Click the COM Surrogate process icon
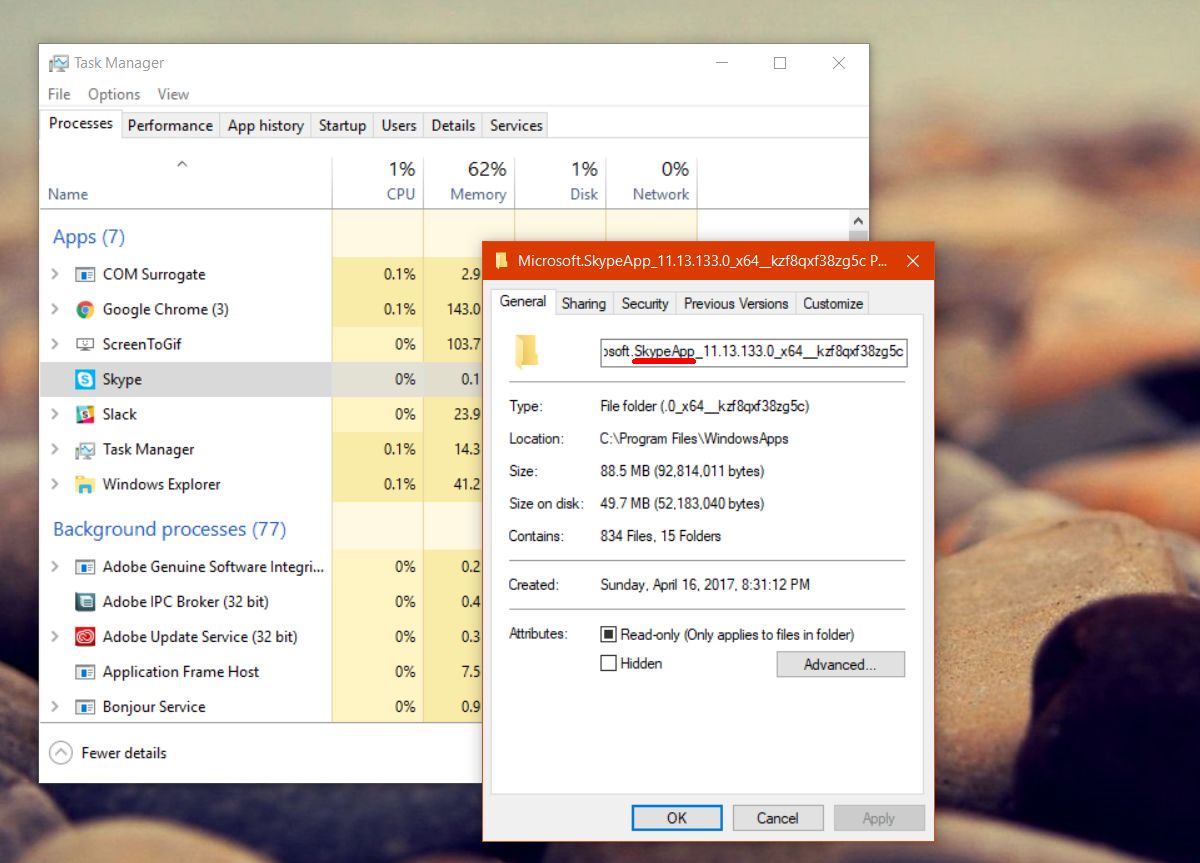The width and height of the screenshot is (1200, 863). tap(85, 274)
